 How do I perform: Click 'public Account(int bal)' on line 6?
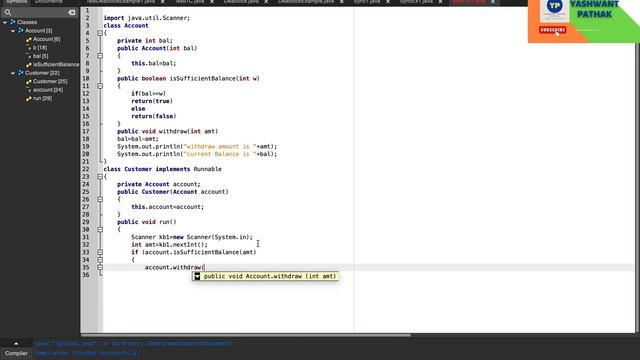[157, 48]
